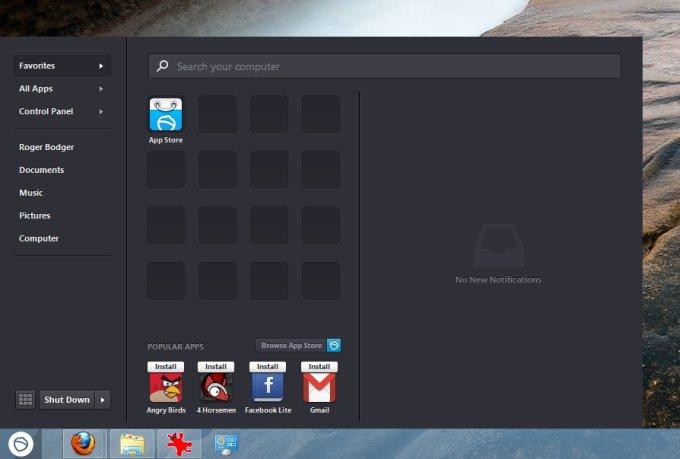This screenshot has height=459, width=680.
Task: Expand the All Apps submenu
Action: tap(62, 89)
